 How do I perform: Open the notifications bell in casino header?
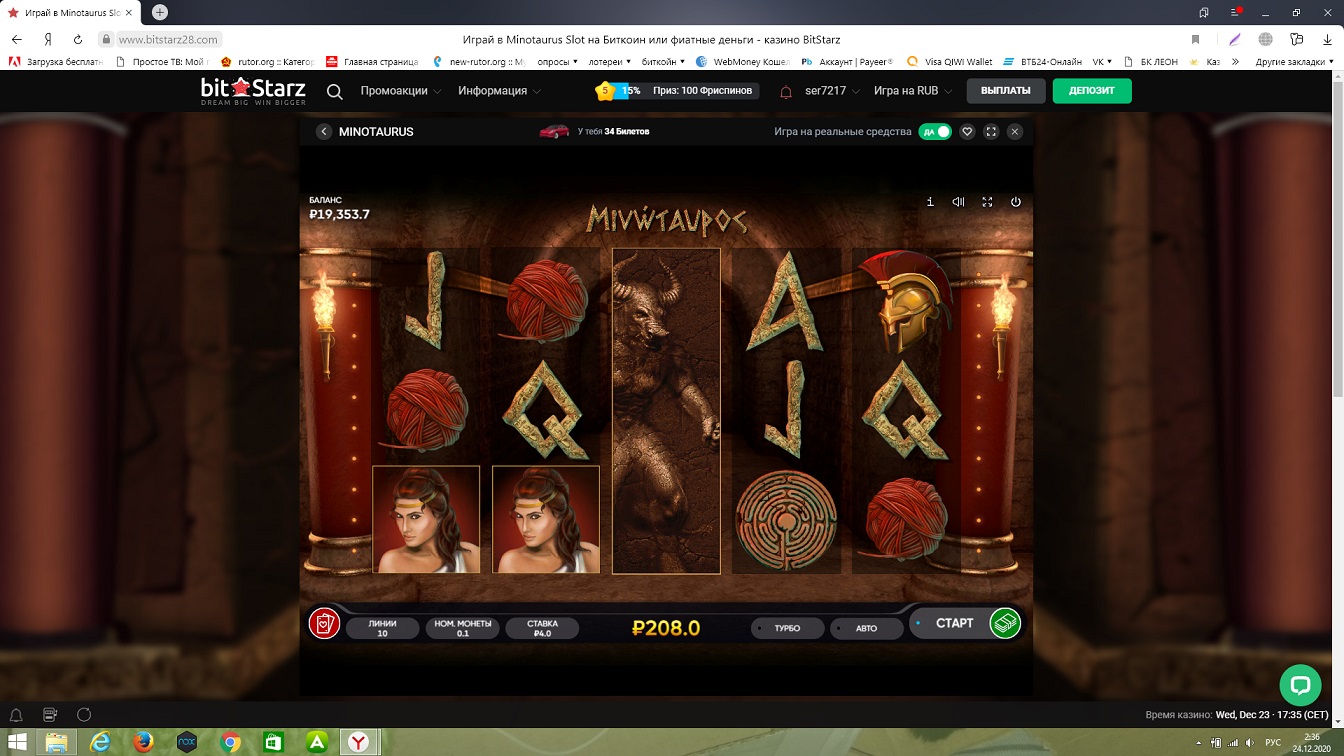(x=786, y=92)
